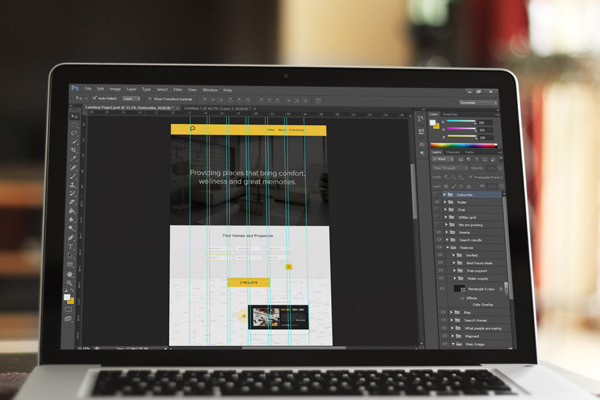The height and width of the screenshot is (400, 600).
Task: Enable Show Transform Controls checkbox
Action: [x=150, y=99]
